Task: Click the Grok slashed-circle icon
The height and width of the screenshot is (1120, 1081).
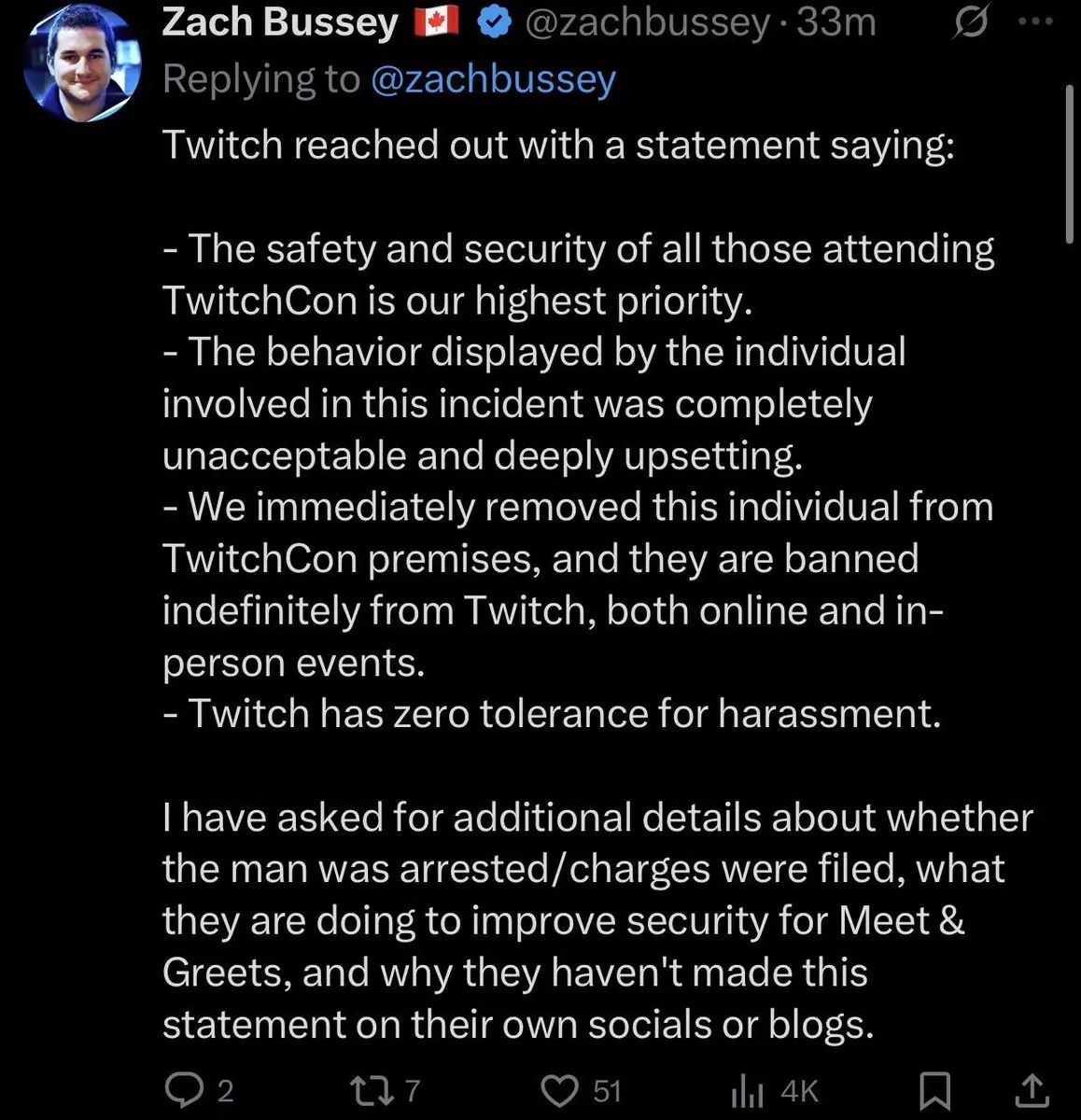Action: tap(970, 23)
